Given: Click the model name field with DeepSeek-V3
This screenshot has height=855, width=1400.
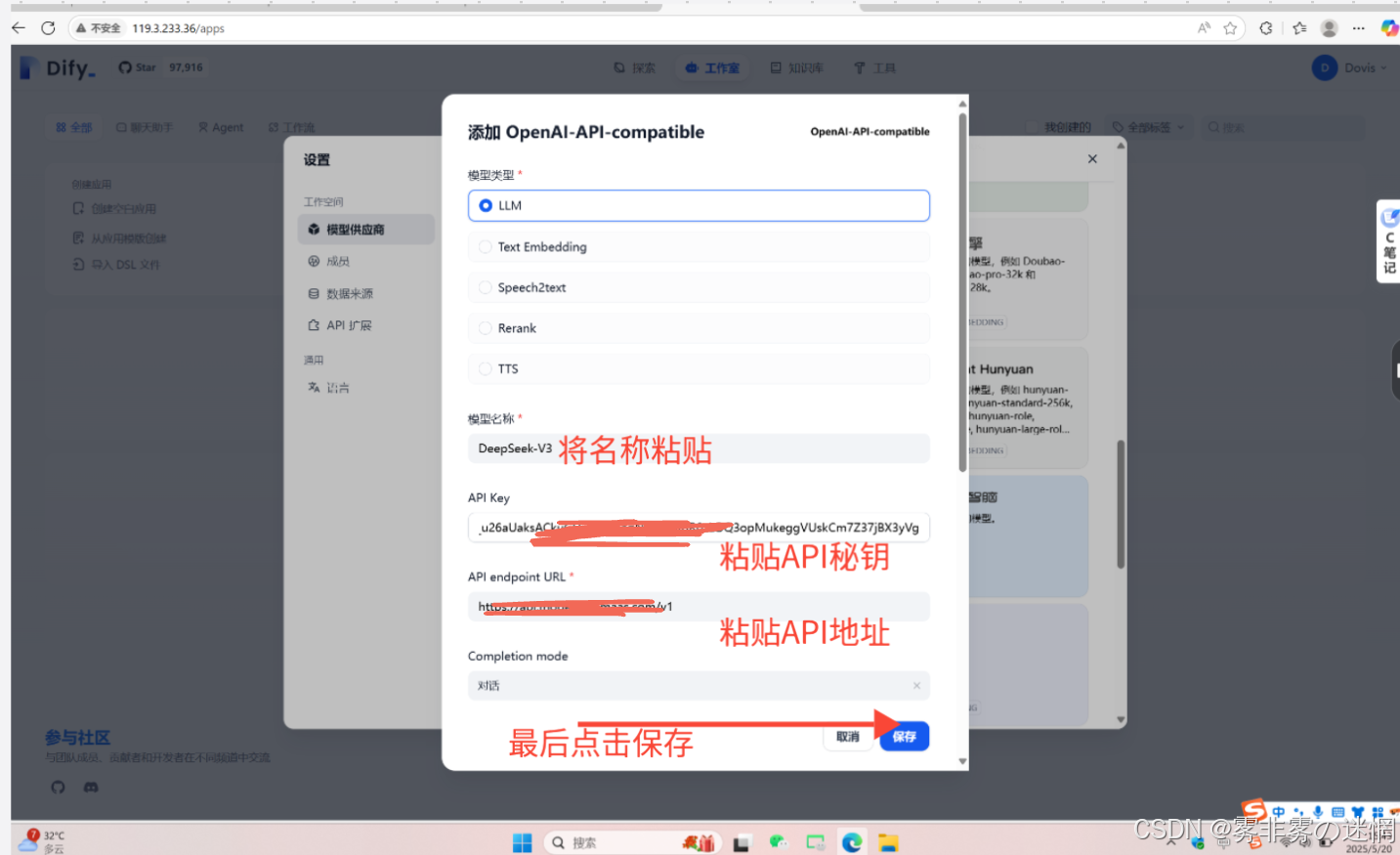Looking at the screenshot, I should 699,449.
